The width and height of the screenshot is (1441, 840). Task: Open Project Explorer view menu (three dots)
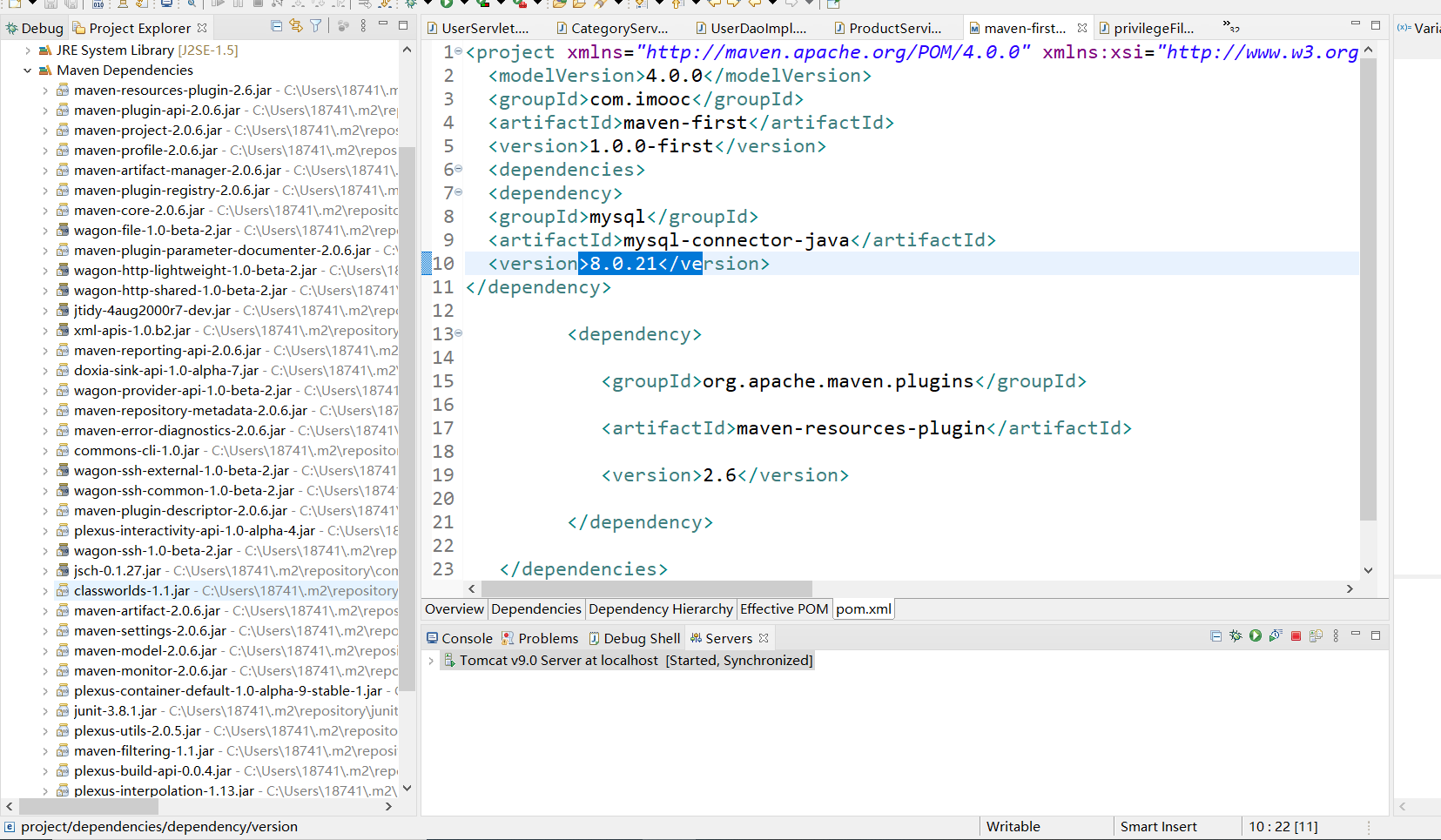(x=364, y=26)
